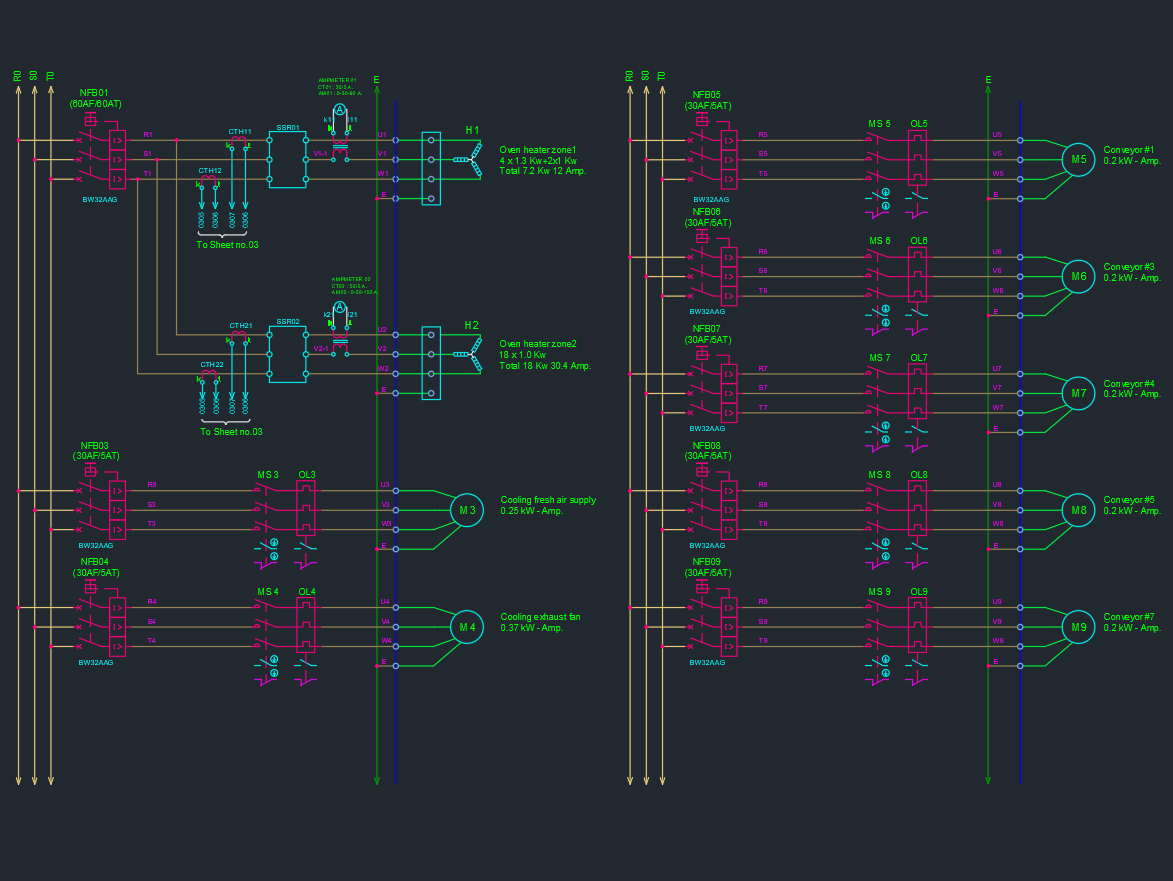Image resolution: width=1173 pixels, height=881 pixels.
Task: Click the NFB07 (30AF/5AT) label
Action: (x=707, y=334)
